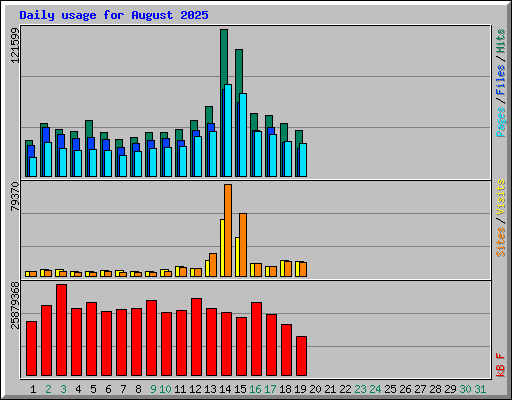Click the 121599 axis value
Viewport: 512px width, 400px height.
(x=15, y=45)
